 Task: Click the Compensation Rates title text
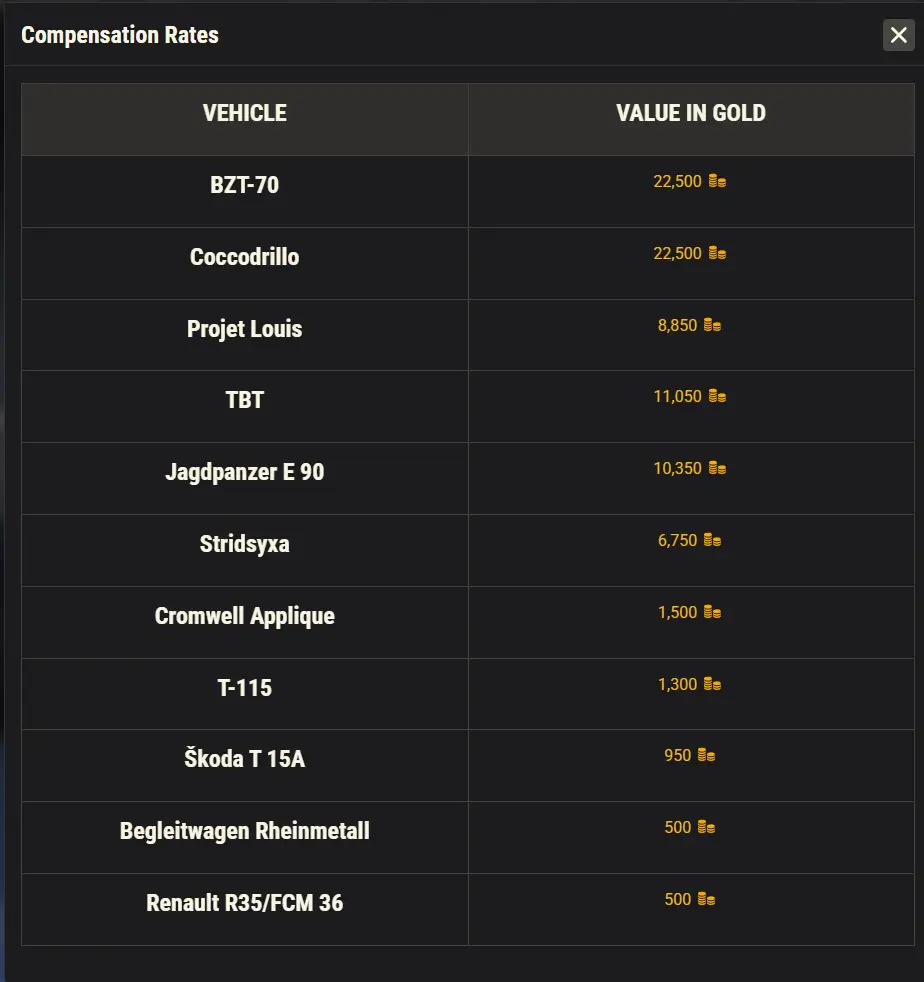coord(120,35)
